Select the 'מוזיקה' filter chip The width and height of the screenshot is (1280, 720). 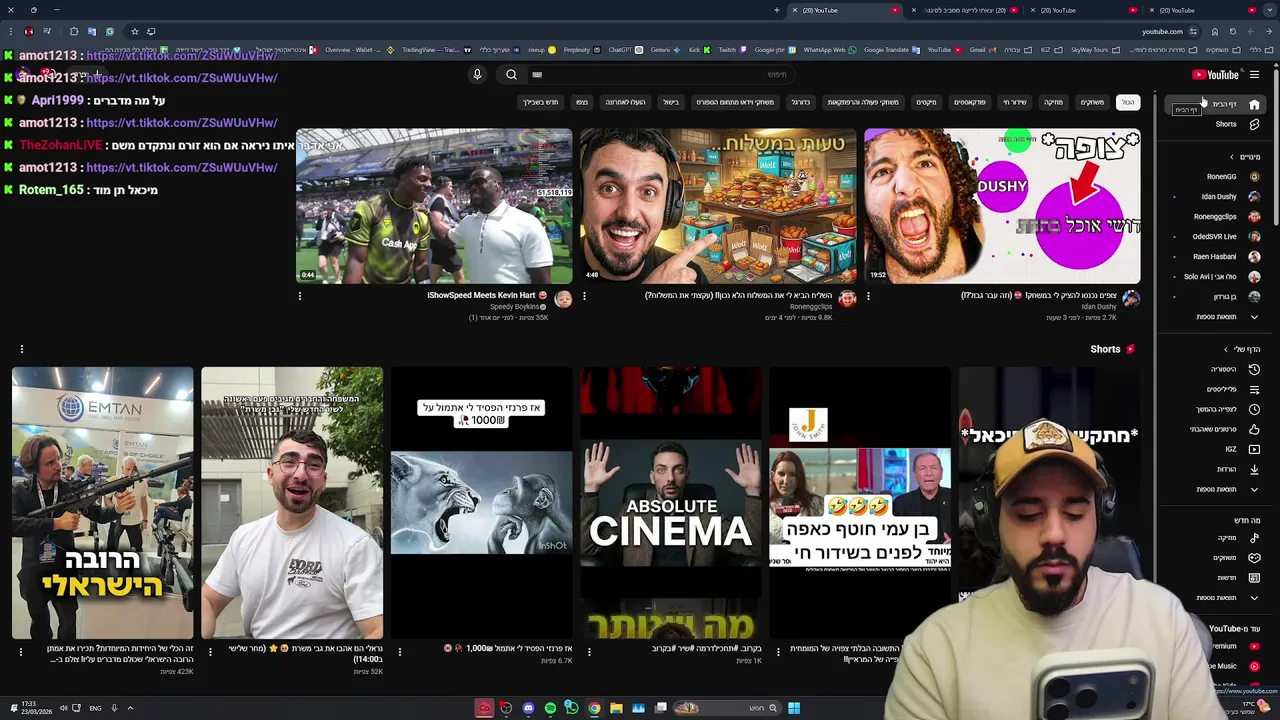tap(1053, 102)
